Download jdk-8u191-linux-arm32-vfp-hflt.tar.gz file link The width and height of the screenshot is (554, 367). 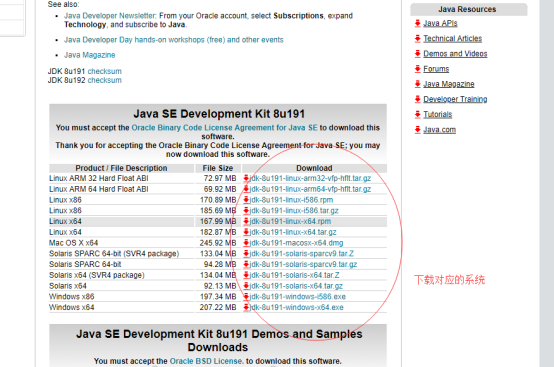click(310, 178)
